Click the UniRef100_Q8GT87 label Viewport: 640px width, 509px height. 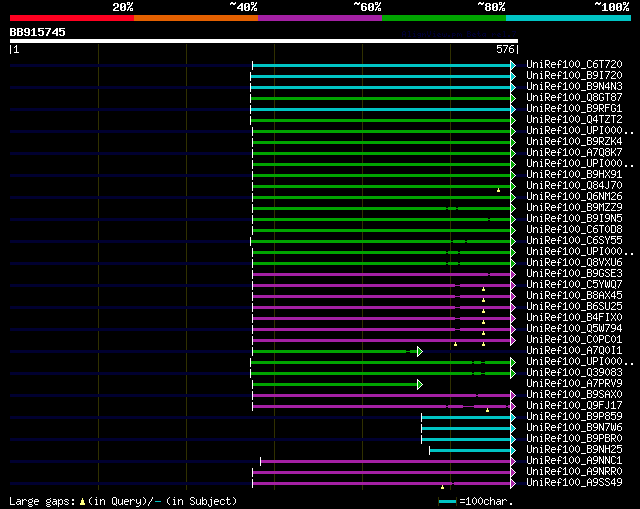click(574, 98)
